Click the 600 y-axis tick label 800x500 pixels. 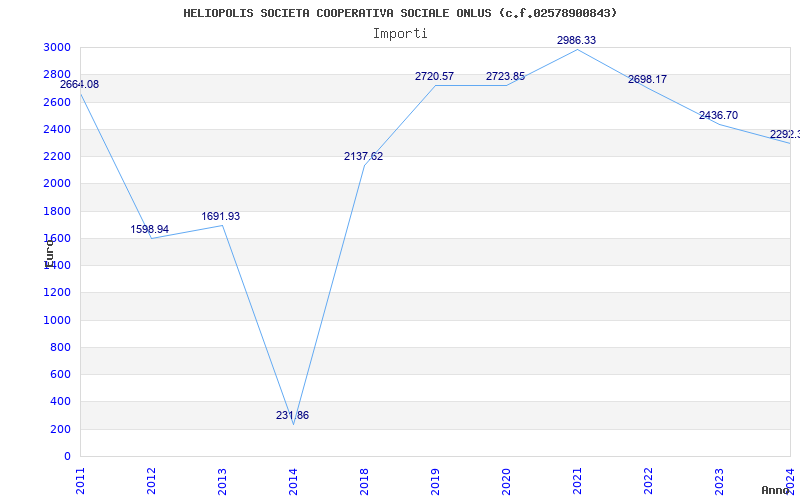[60, 374]
